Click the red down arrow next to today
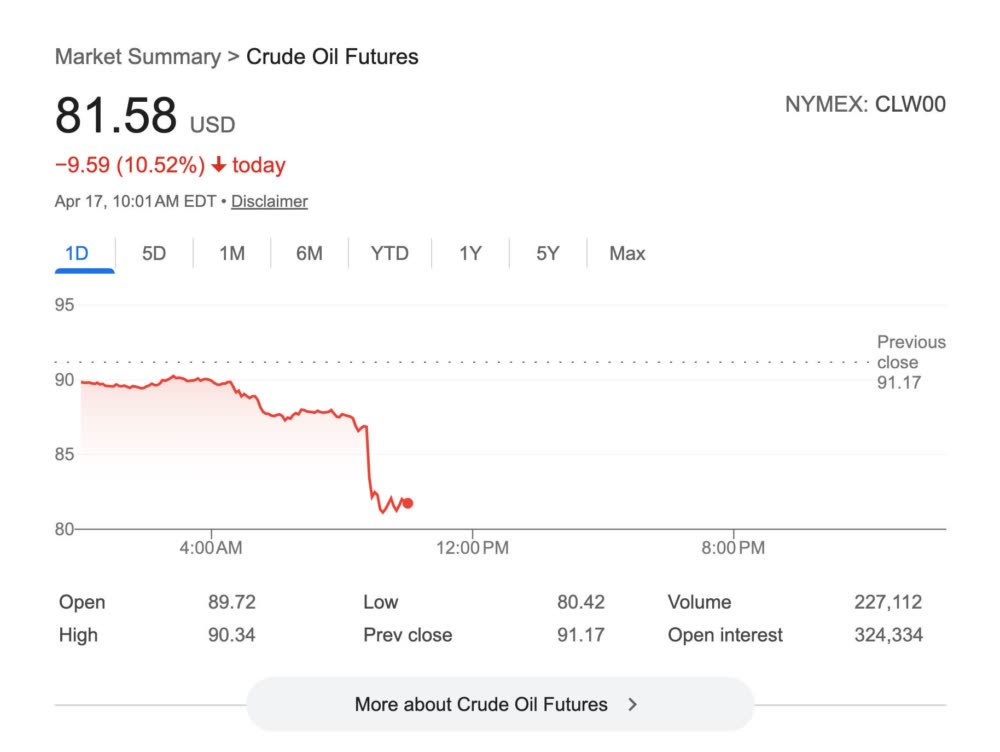 (x=219, y=166)
